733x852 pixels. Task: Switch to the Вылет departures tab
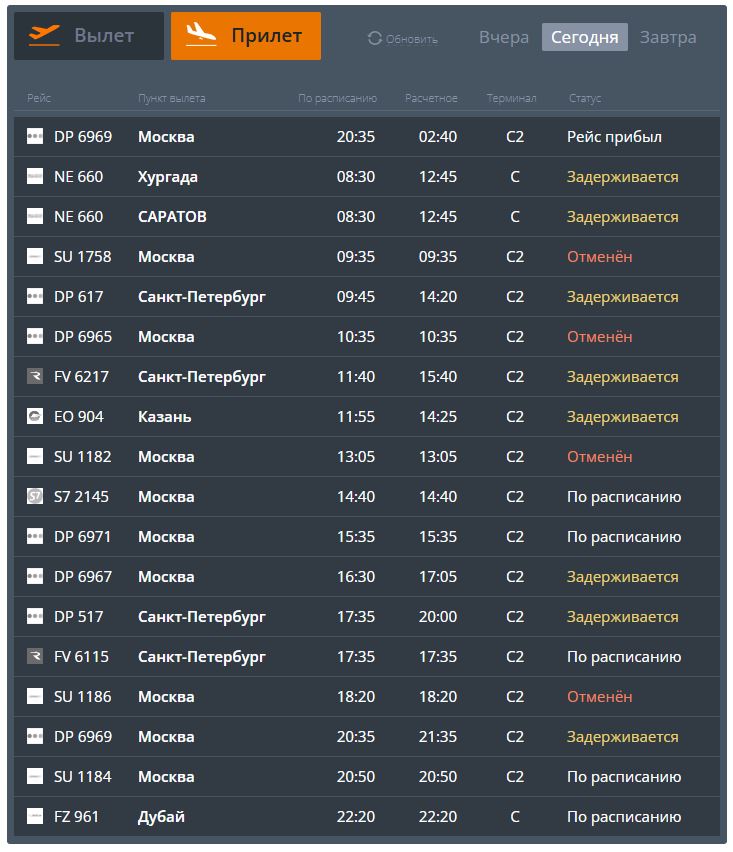[x=89, y=36]
